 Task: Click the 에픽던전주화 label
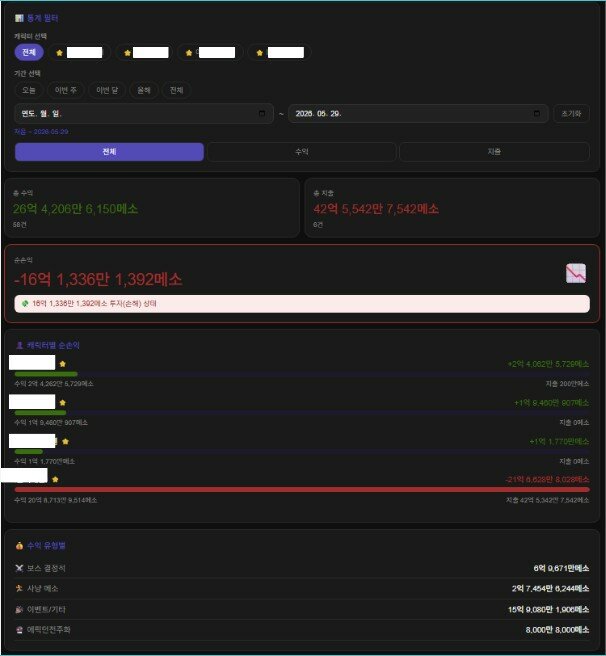point(49,630)
